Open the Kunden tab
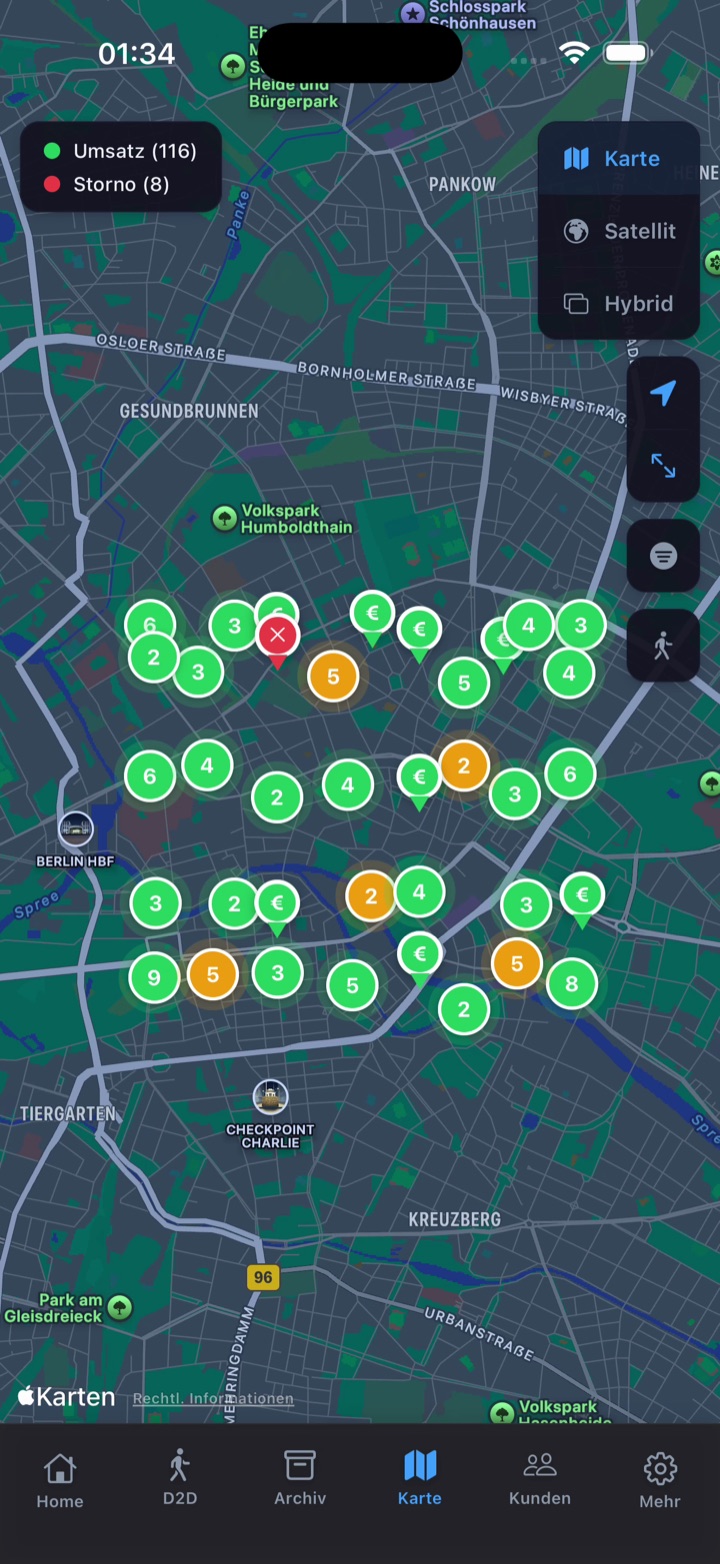720x1564 pixels. pyautogui.click(x=540, y=1478)
